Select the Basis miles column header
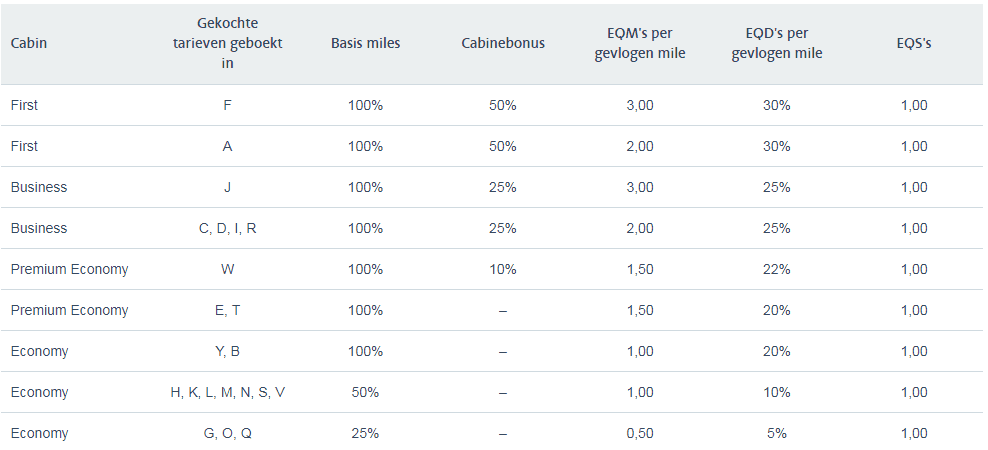Screen dimensions: 988x450 click(365, 44)
